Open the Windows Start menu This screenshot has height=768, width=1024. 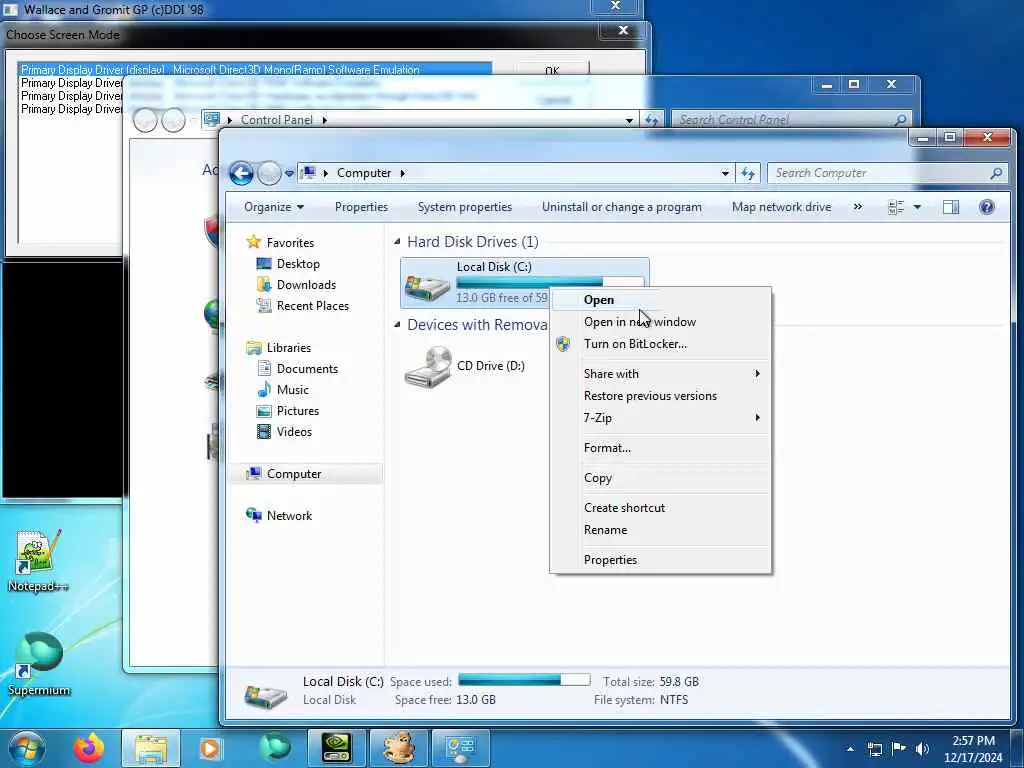point(27,748)
